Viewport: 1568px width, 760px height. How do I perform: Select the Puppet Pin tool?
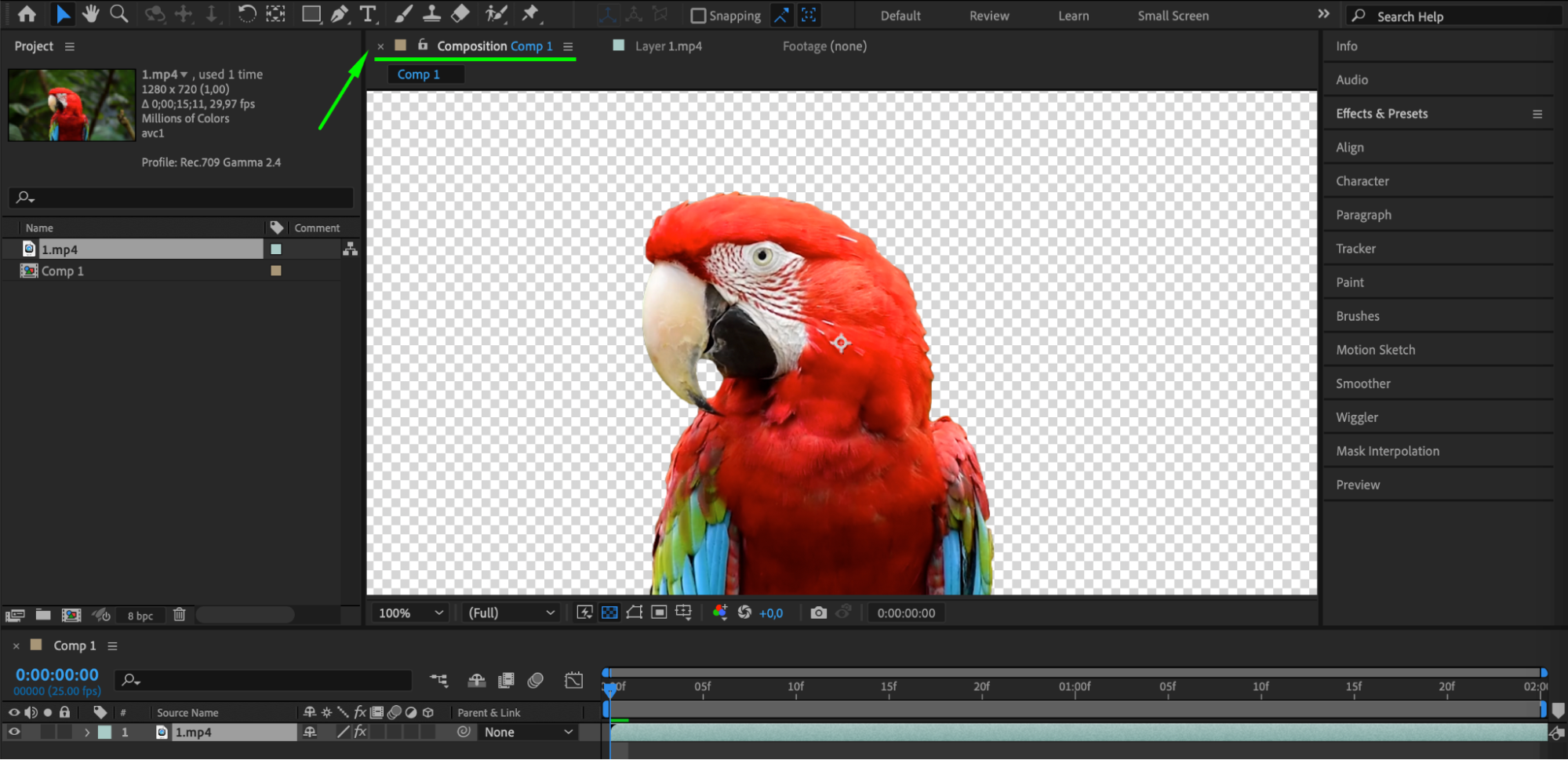pos(531,14)
